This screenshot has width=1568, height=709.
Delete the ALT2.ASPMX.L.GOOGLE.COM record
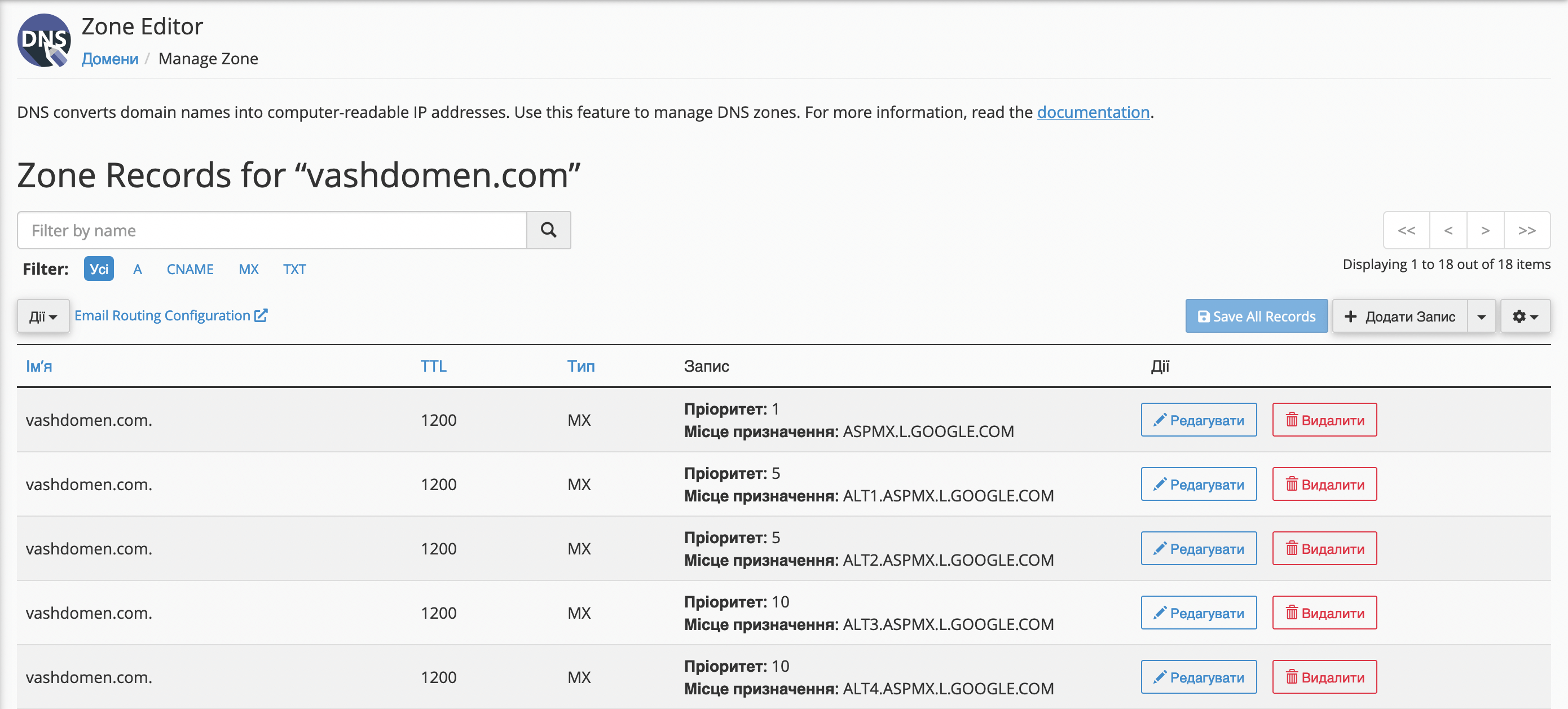(x=1324, y=548)
